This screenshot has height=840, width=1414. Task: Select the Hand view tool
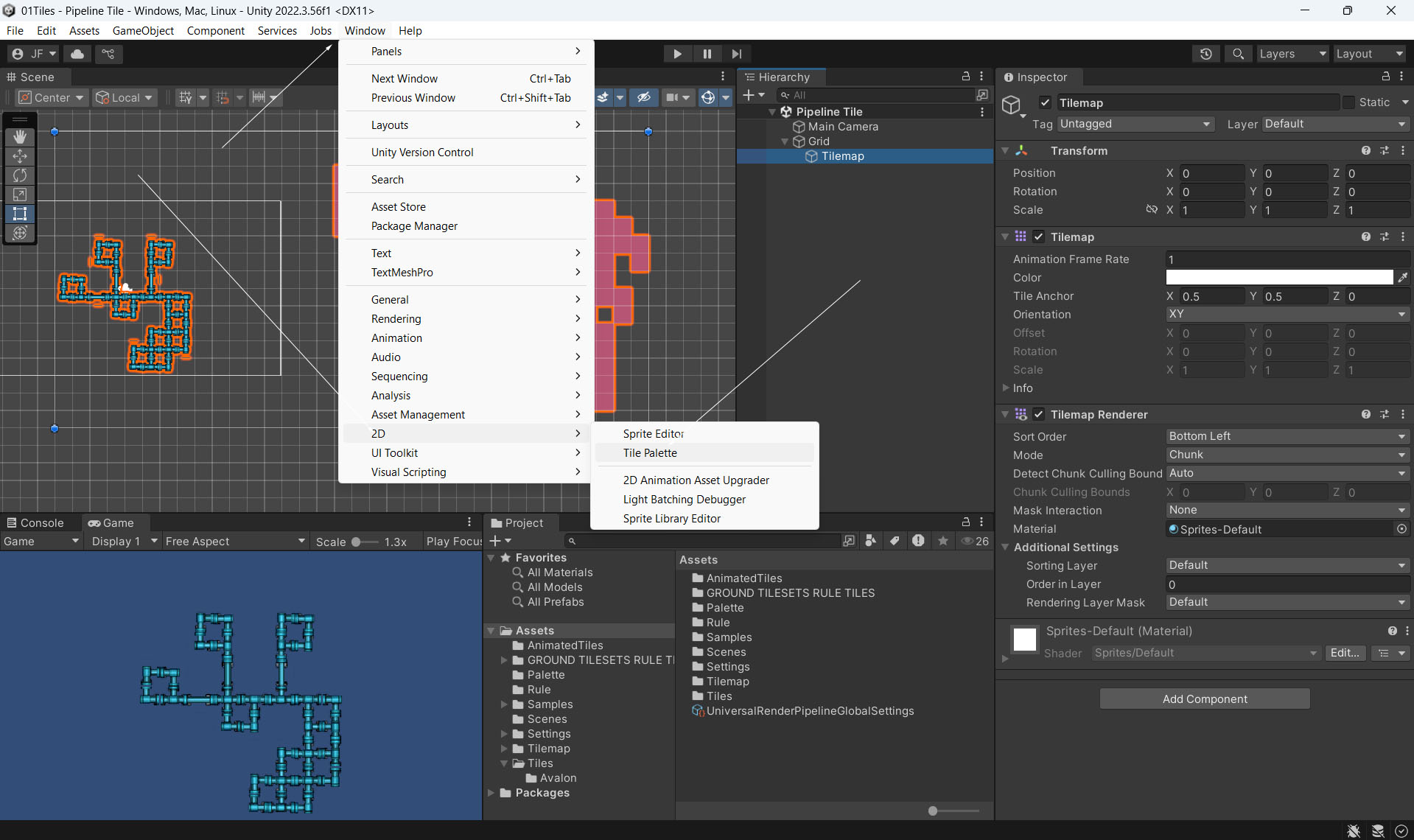coord(20,137)
